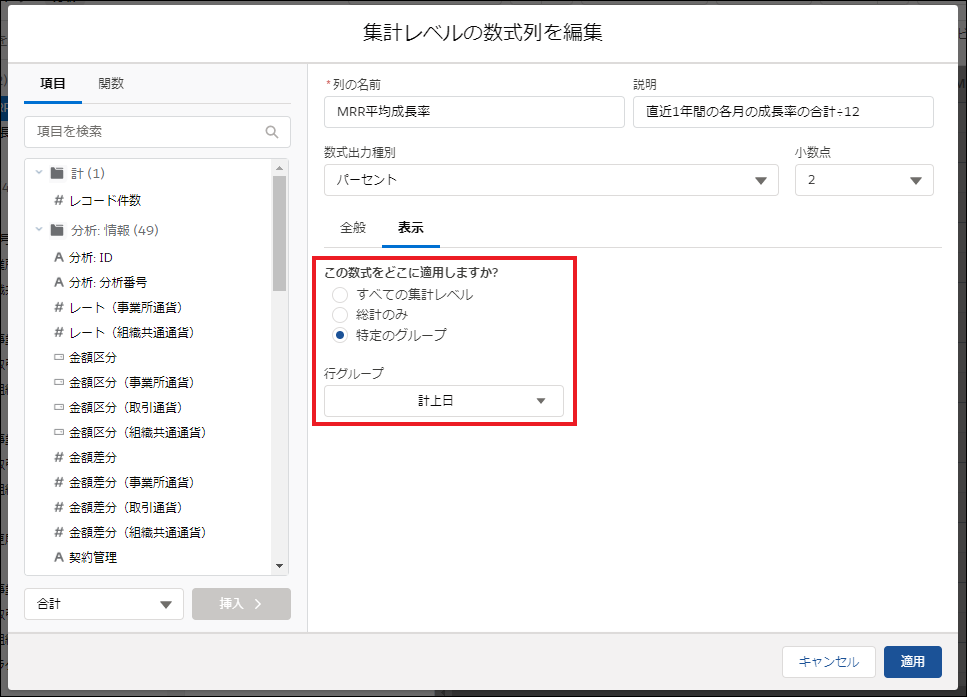Open the 小数点 dropdown showing 2
Screen dimensions: 967x697
coord(863,180)
